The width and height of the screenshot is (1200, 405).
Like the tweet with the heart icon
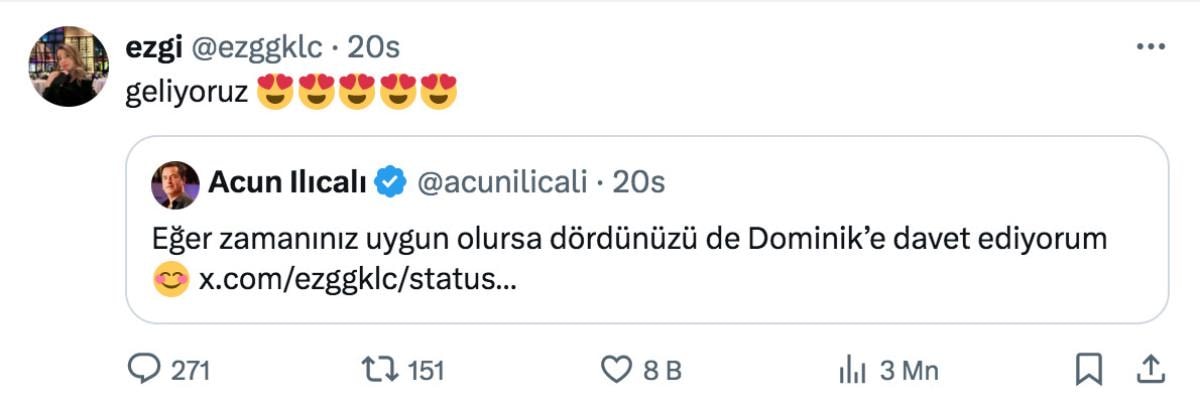[614, 370]
